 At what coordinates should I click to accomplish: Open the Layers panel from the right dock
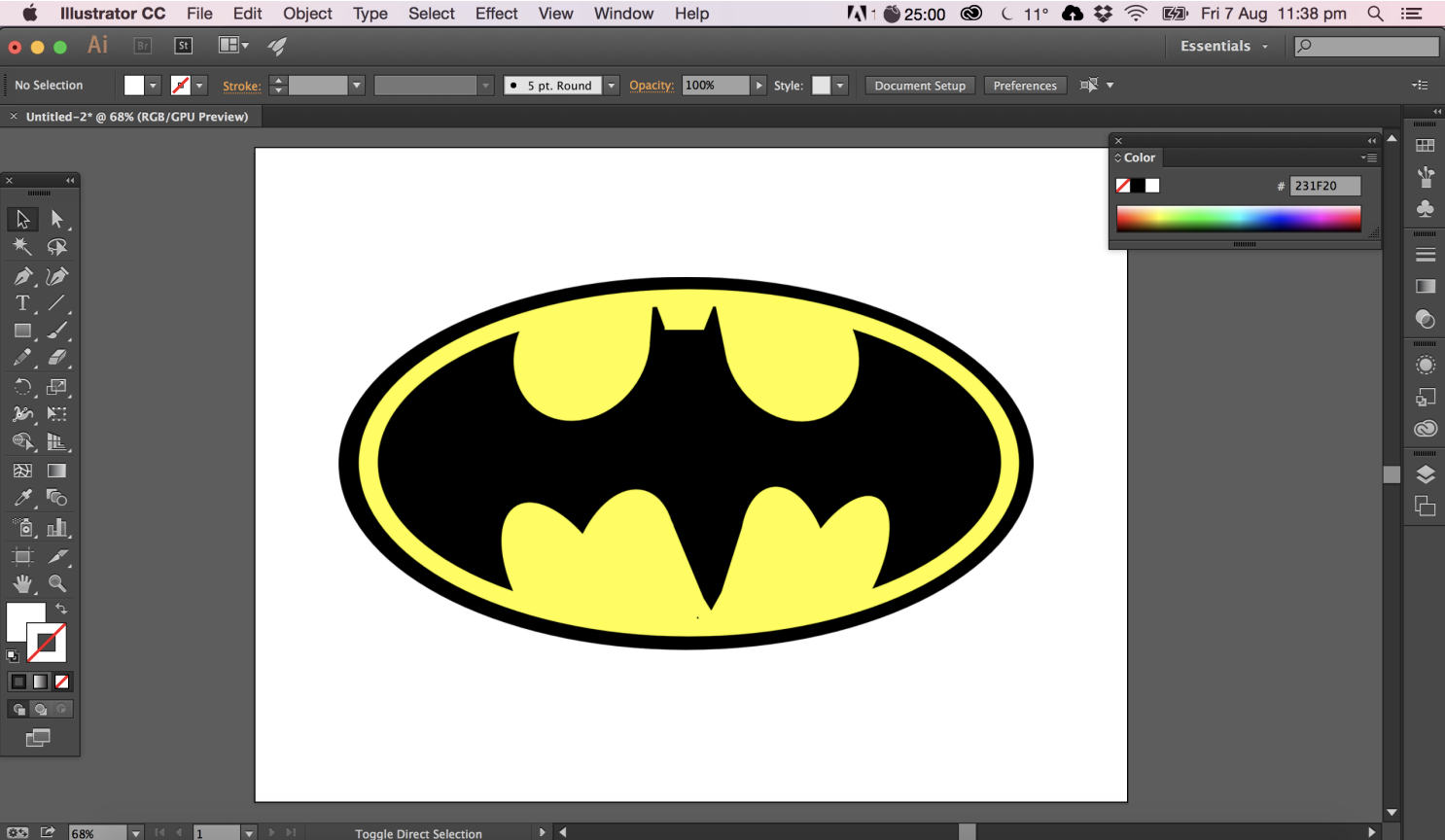click(1424, 474)
